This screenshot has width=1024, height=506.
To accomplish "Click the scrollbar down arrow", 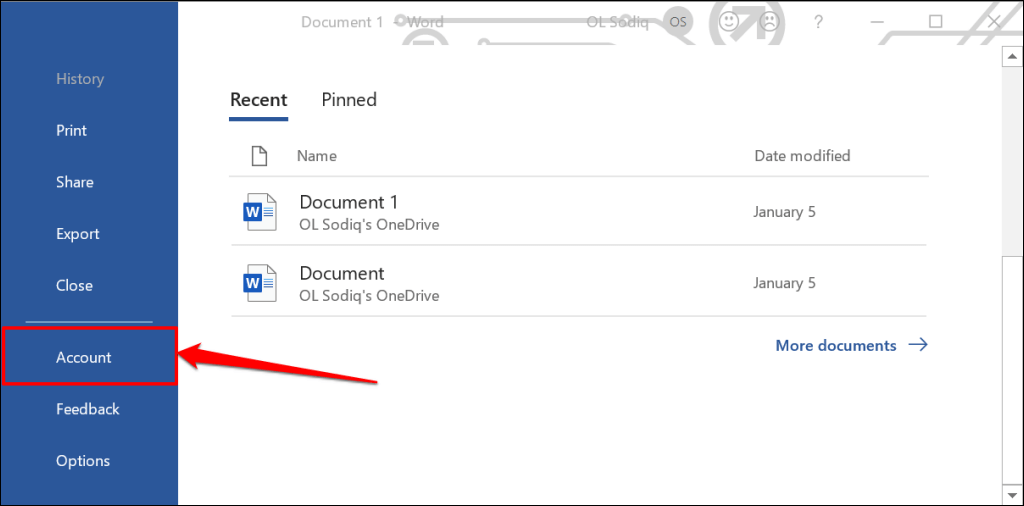I will coord(1012,494).
